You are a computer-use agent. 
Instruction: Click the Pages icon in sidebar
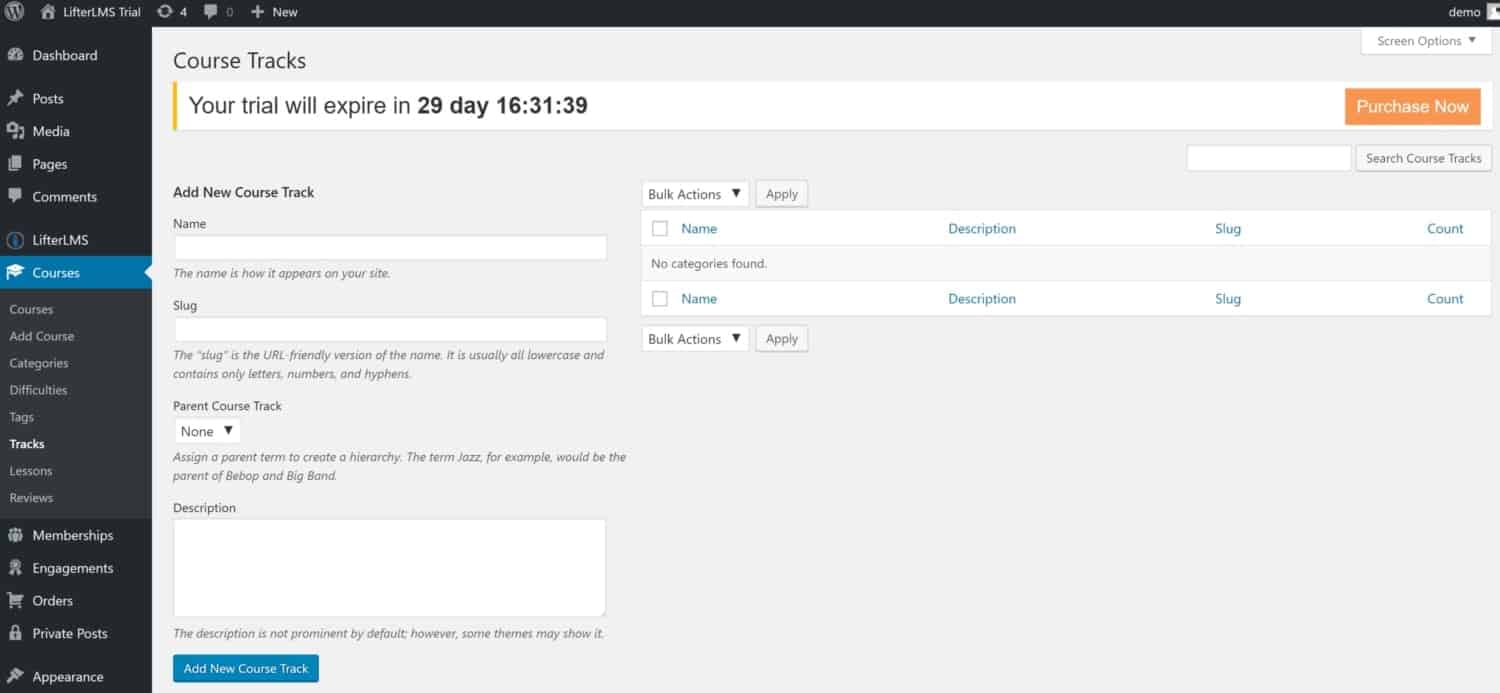click(15, 164)
